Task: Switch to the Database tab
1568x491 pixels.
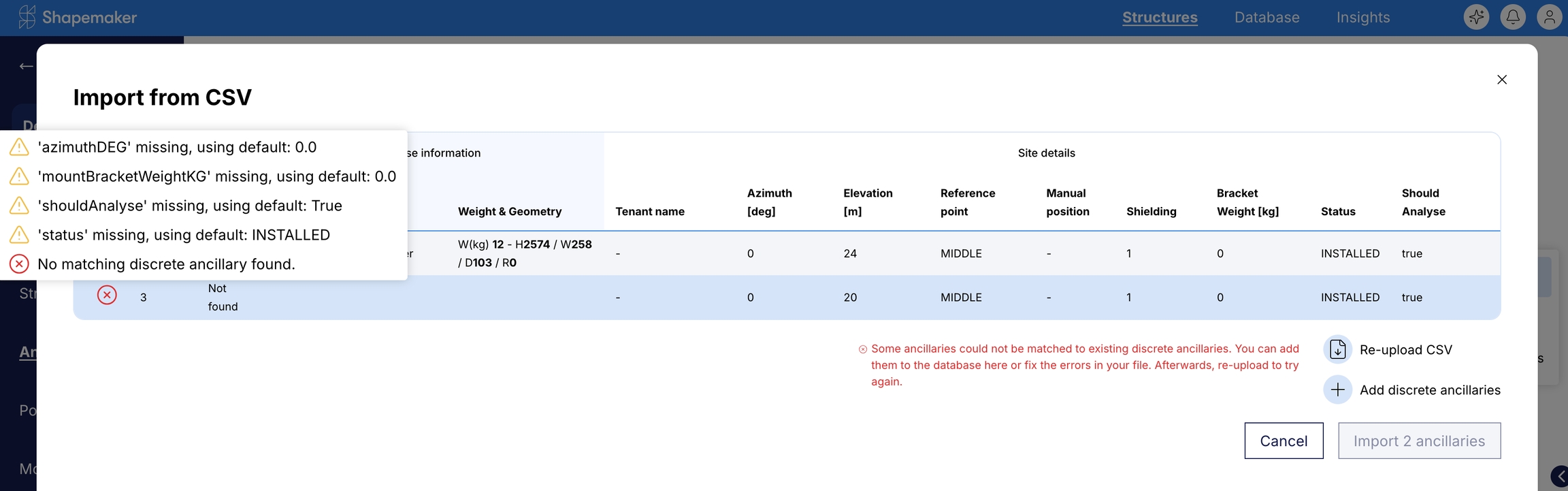Action: click(1267, 18)
